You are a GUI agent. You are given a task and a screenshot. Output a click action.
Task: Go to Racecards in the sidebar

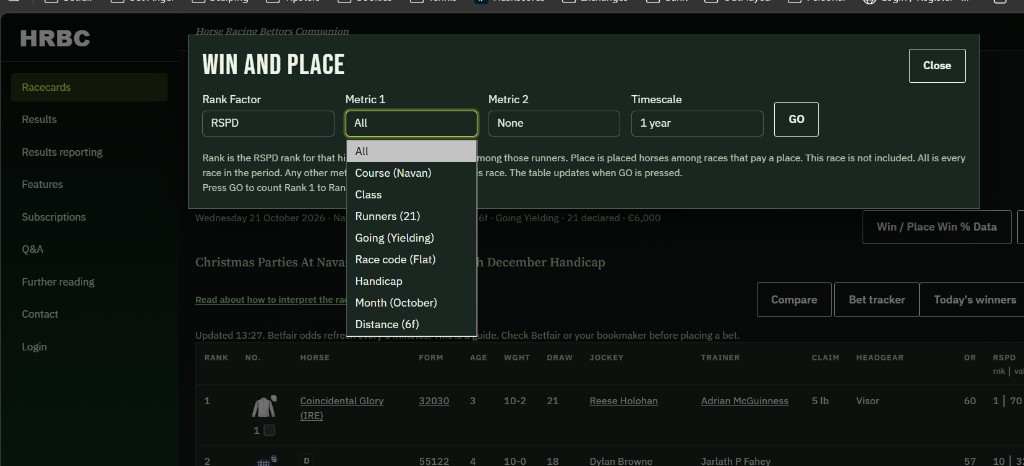pos(89,87)
